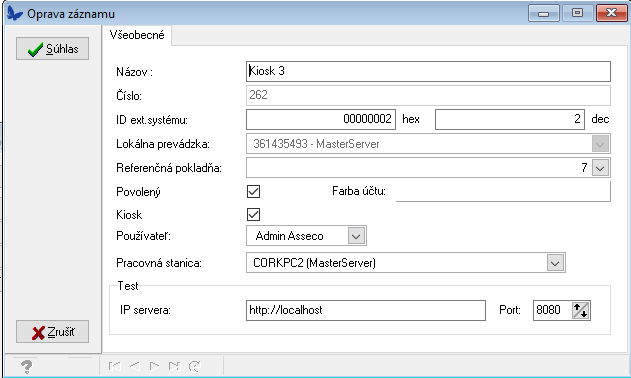Go to last record navigation icon

174,366
